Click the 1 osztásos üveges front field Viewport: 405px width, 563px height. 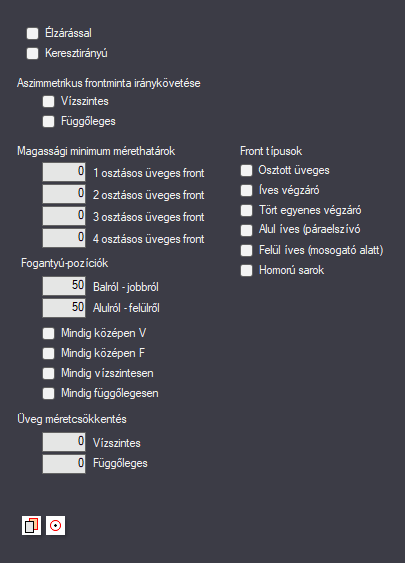64,172
